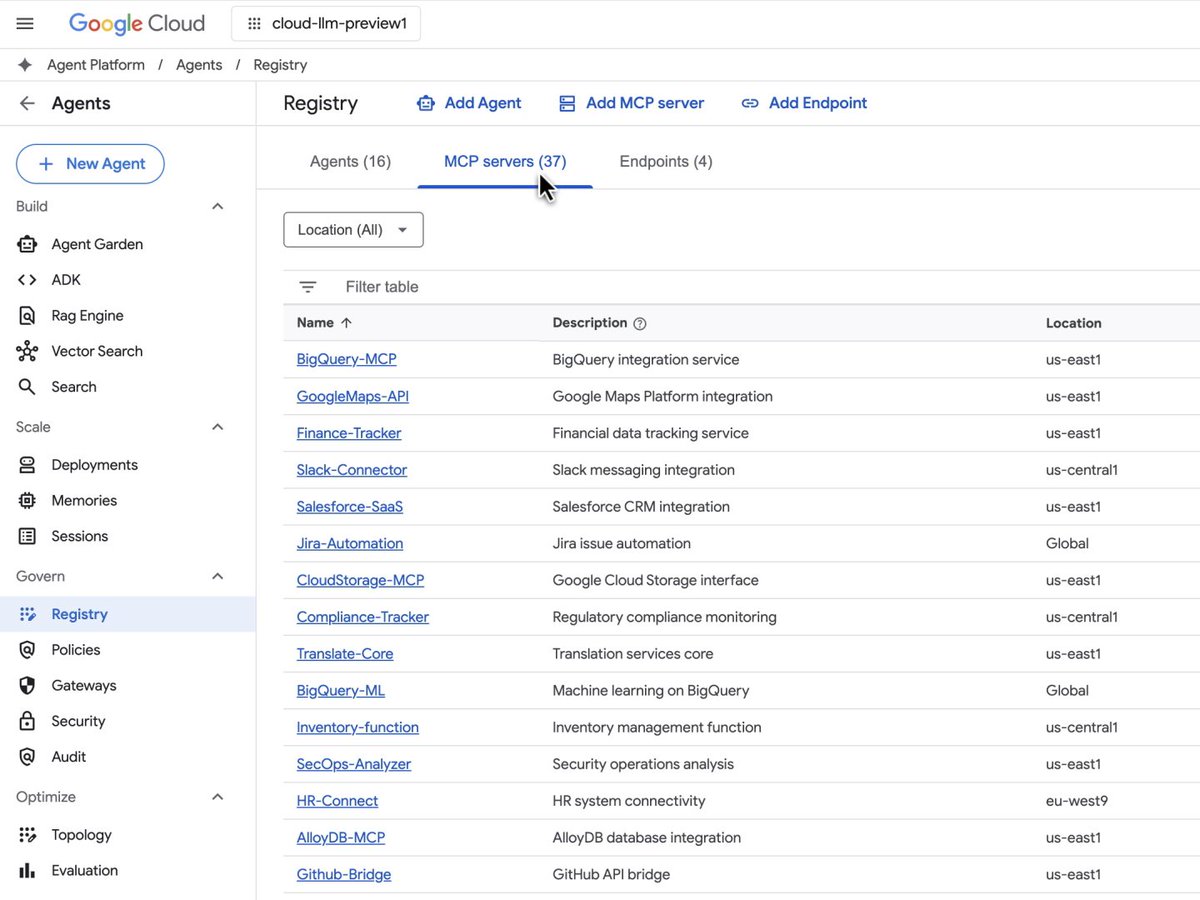
Task: Open the SecOps-Analyzer server link
Action: [x=354, y=765]
